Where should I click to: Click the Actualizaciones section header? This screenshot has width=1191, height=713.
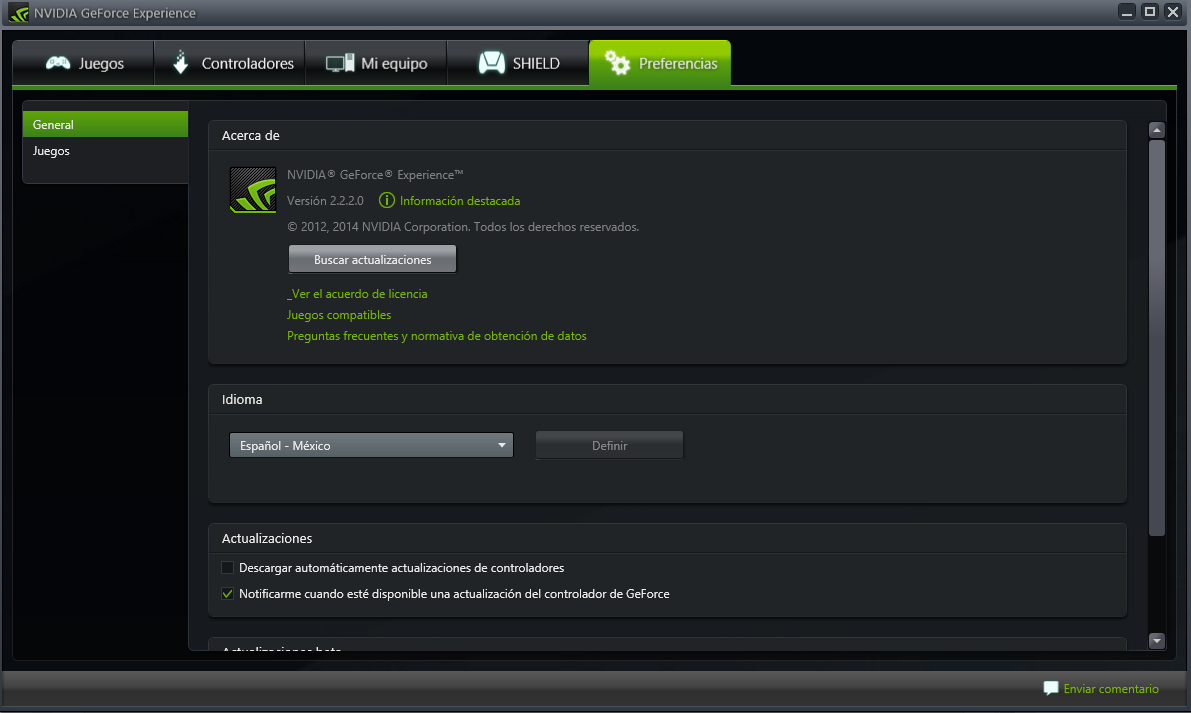coord(267,538)
